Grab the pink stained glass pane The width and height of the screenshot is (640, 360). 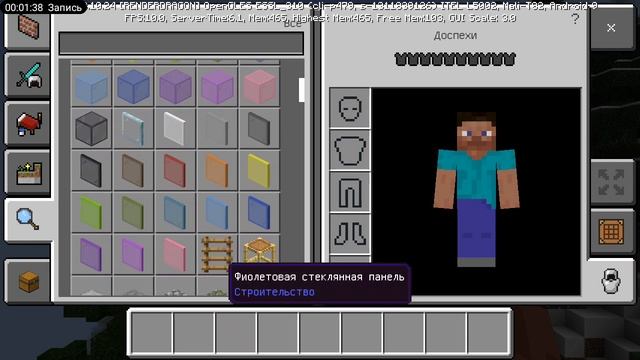[176, 254]
